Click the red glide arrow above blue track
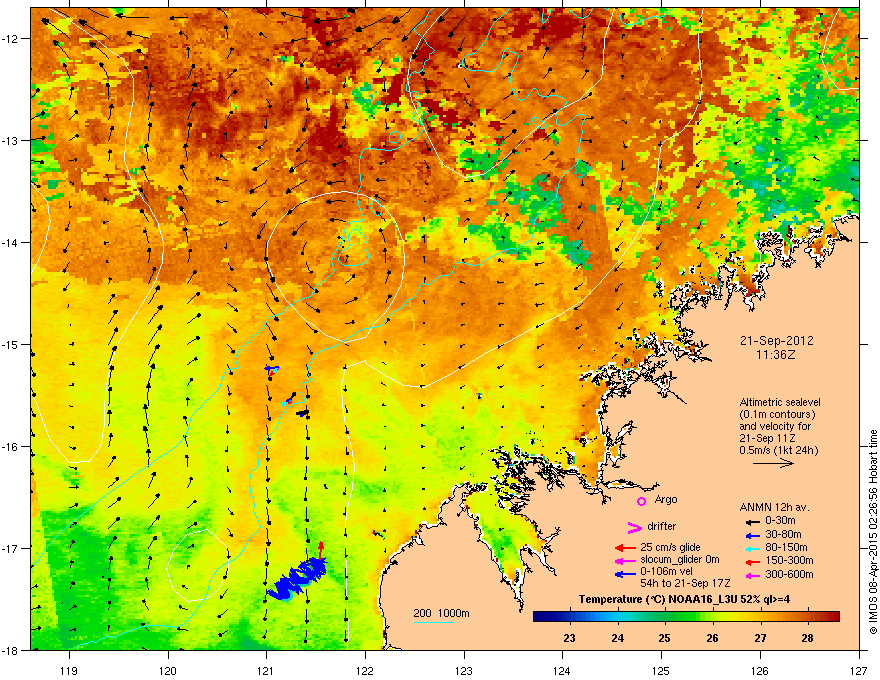The width and height of the screenshot is (880, 680). 320,550
